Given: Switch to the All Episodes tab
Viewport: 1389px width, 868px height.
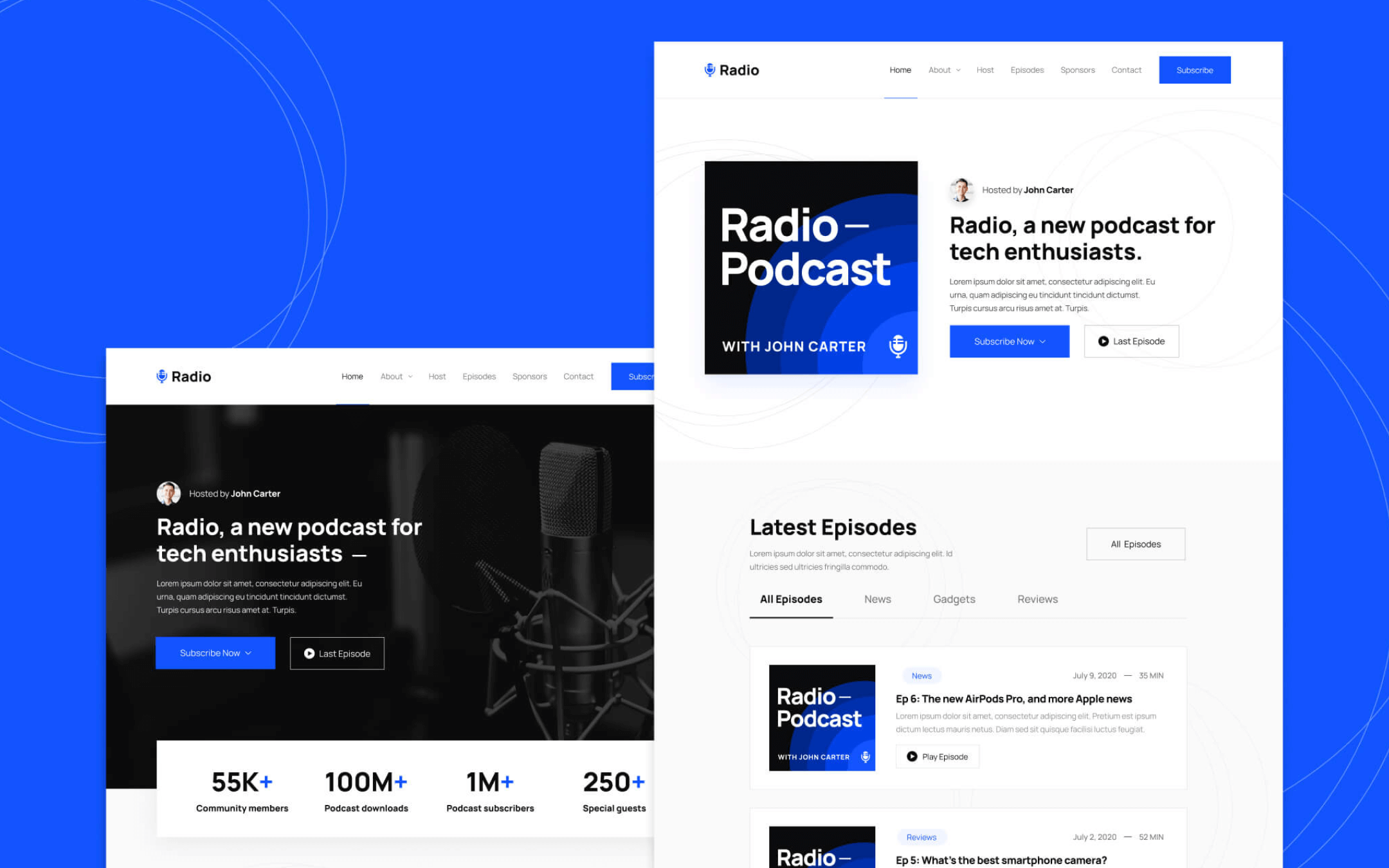Looking at the screenshot, I should pos(791,599).
